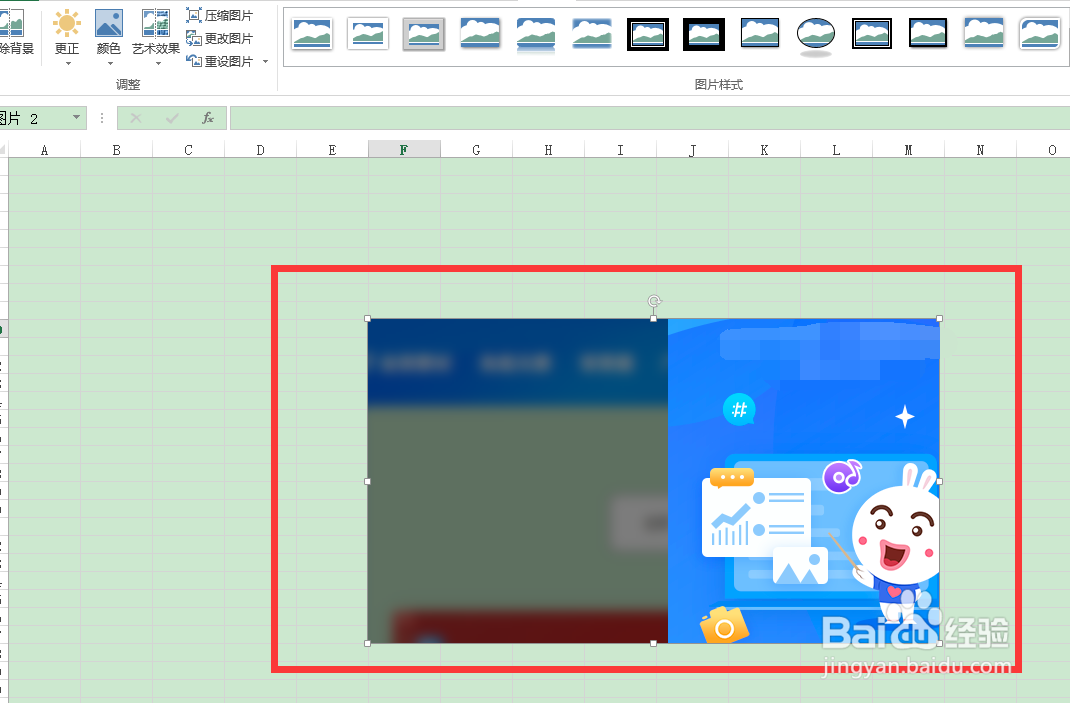
Task: Click the picture's rotation handle
Action: coord(654,301)
